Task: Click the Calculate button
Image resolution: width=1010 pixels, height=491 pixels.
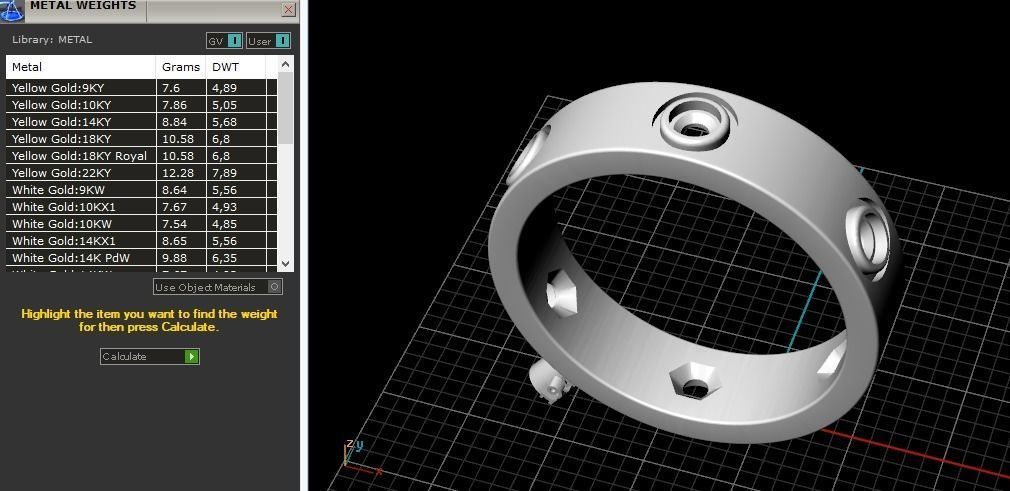Action: [149, 356]
